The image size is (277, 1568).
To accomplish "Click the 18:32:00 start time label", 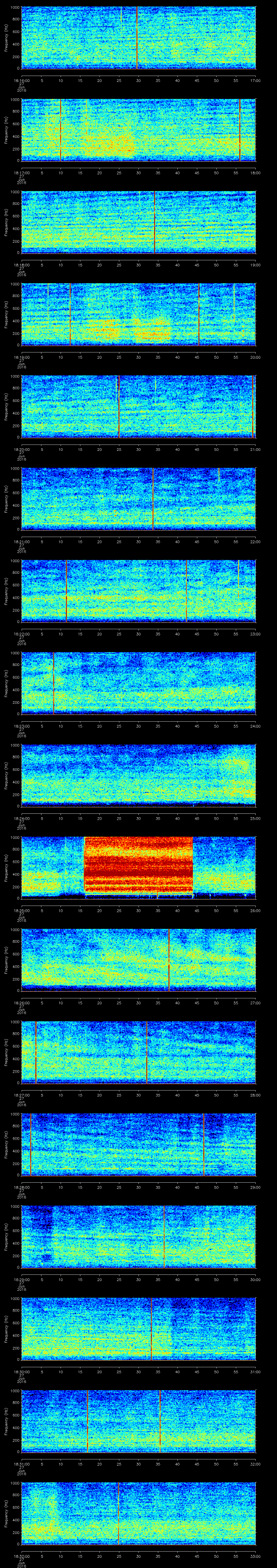I will point(22,1556).
